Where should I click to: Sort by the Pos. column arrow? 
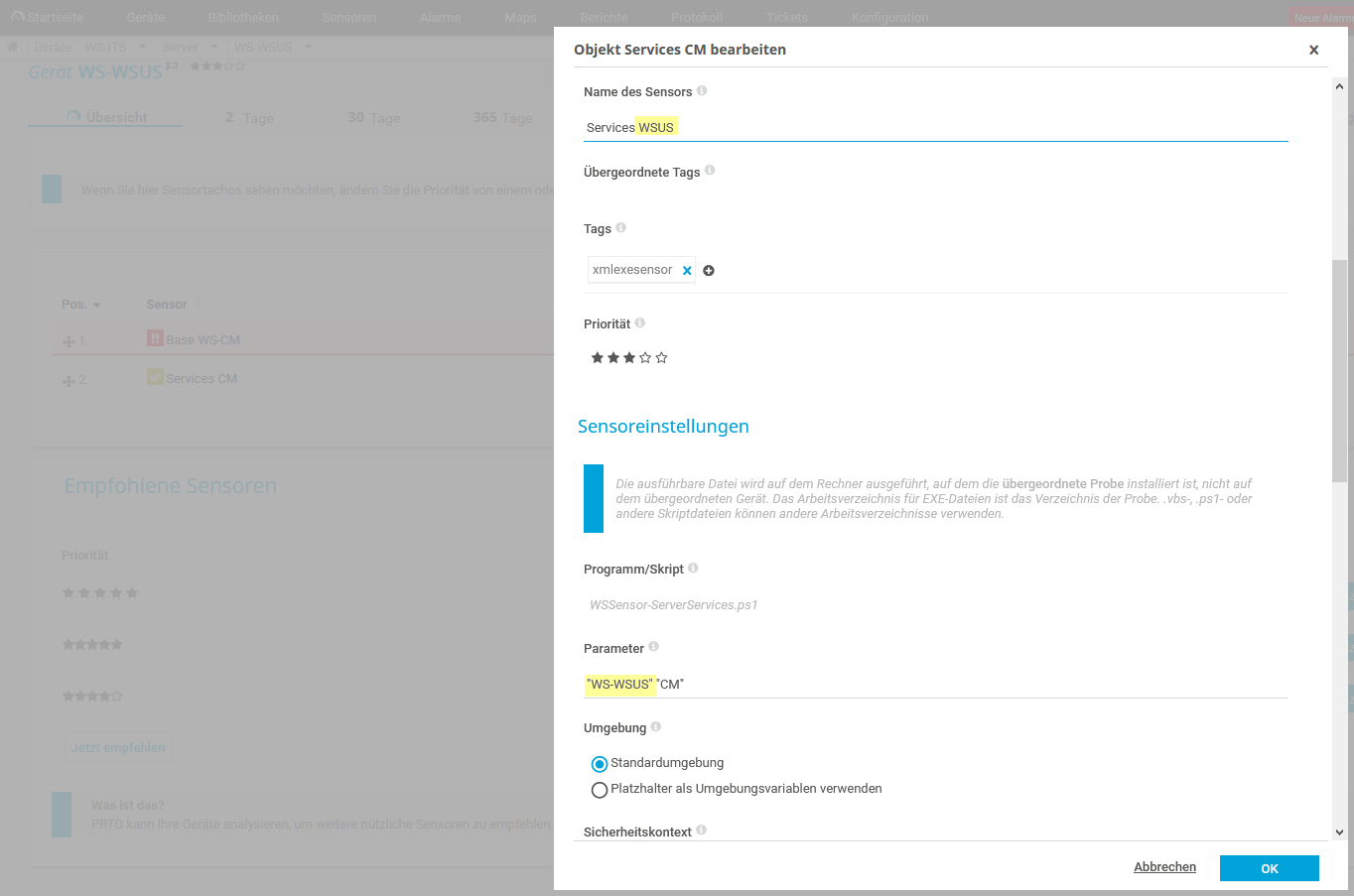point(96,305)
